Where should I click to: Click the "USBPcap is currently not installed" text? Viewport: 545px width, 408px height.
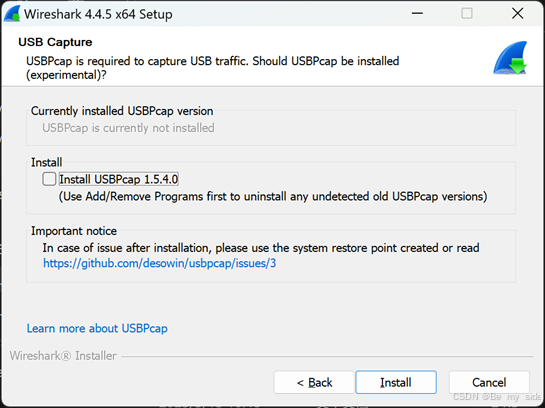[128, 128]
